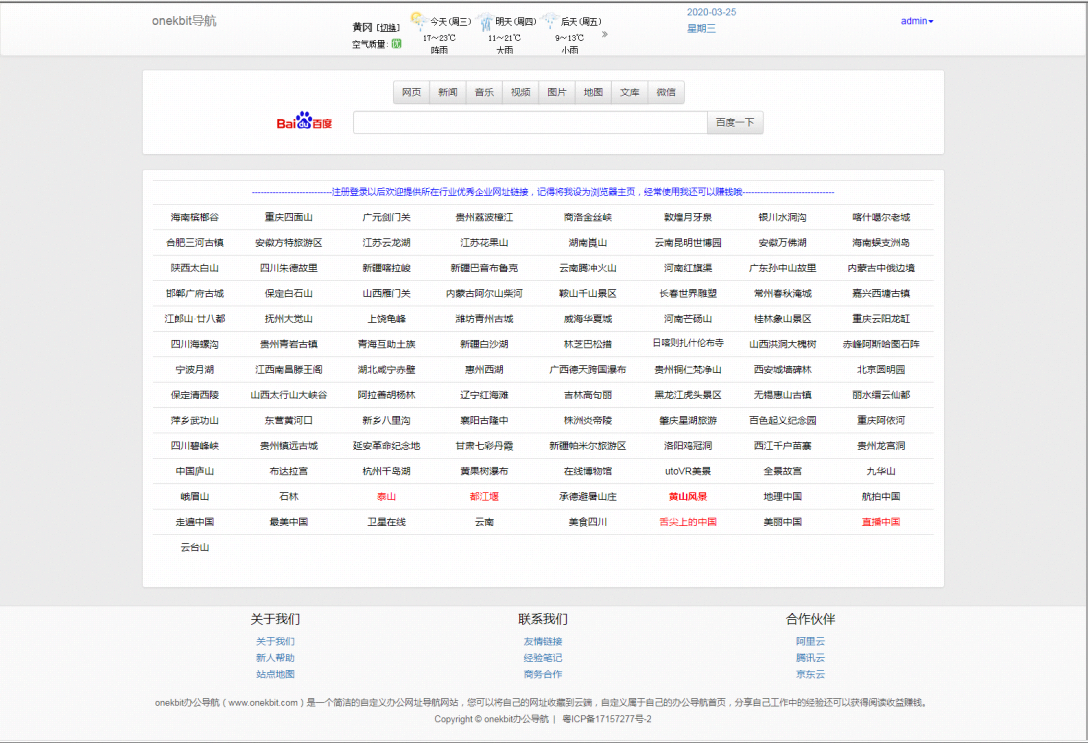
Task: Click the Baidu search input field
Action: (530, 123)
